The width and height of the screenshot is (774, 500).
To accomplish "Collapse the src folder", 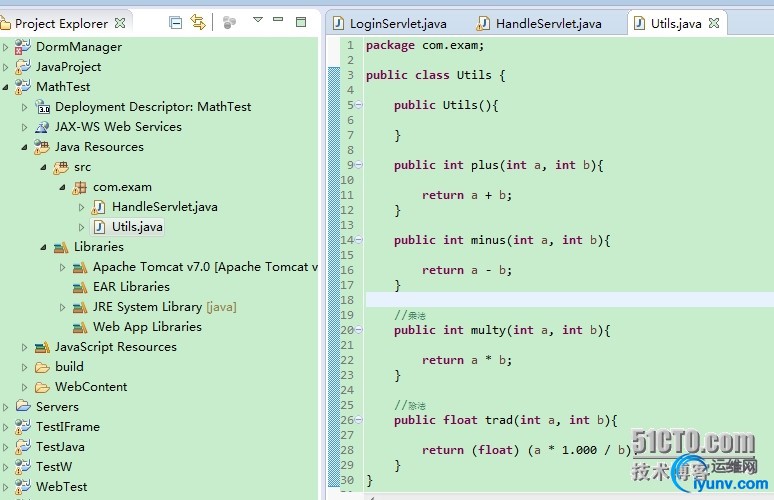I will point(43,167).
